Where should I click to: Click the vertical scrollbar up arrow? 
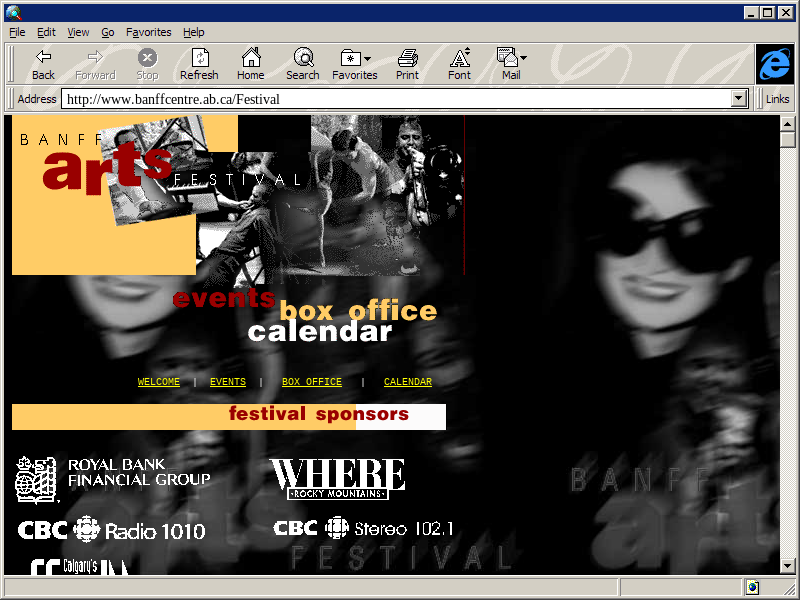click(787, 123)
